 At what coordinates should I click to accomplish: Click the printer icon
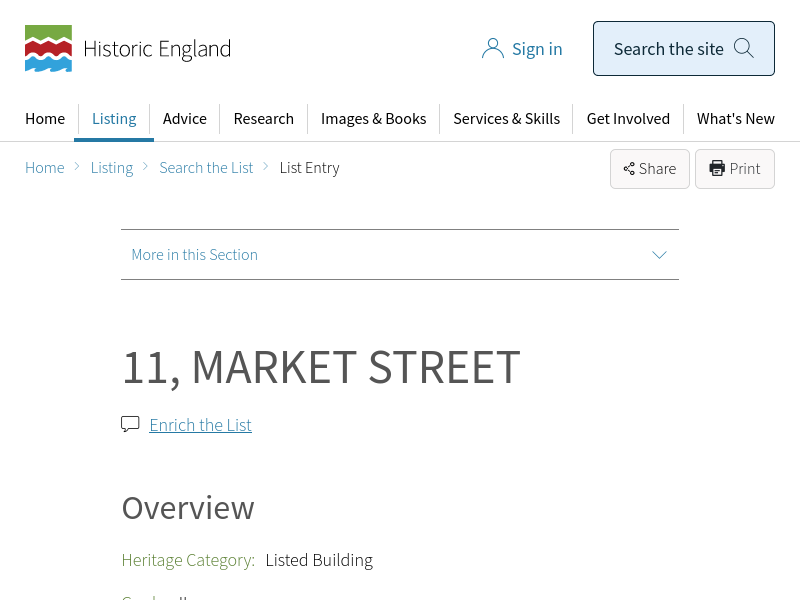(717, 168)
